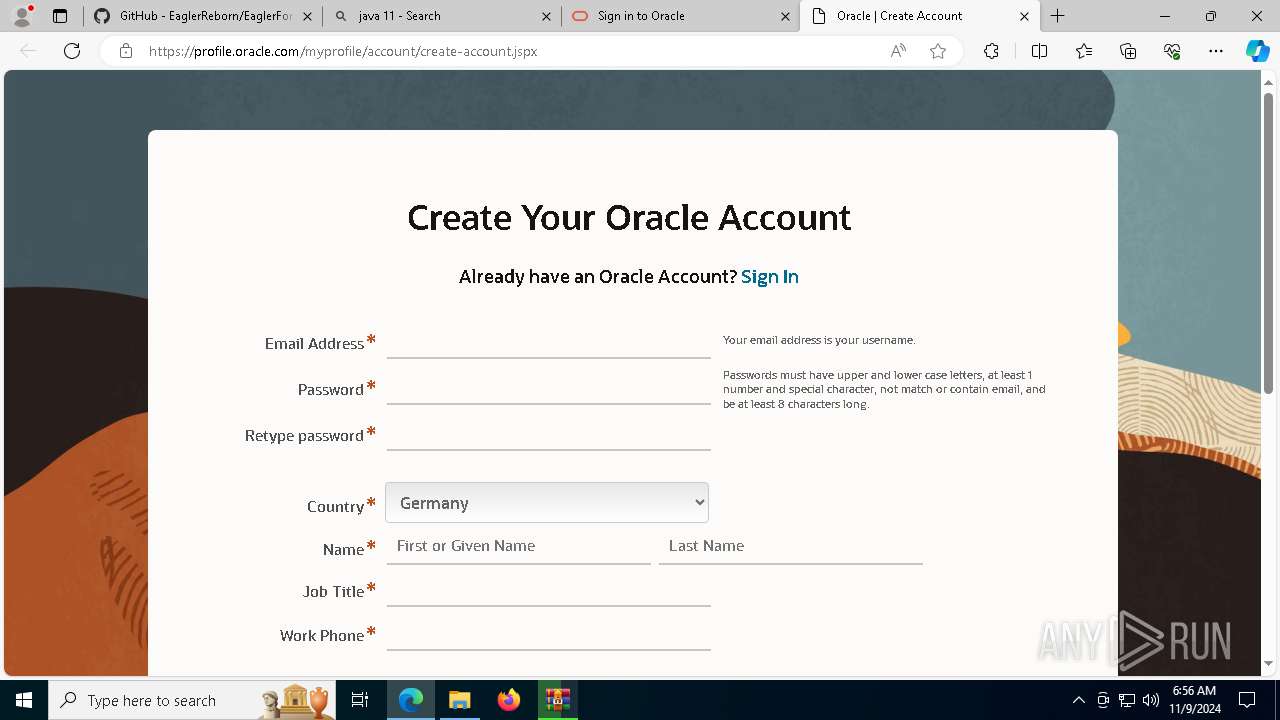
Task: Close the GitHub EaglerReborn tab
Action: pyautogui.click(x=307, y=16)
